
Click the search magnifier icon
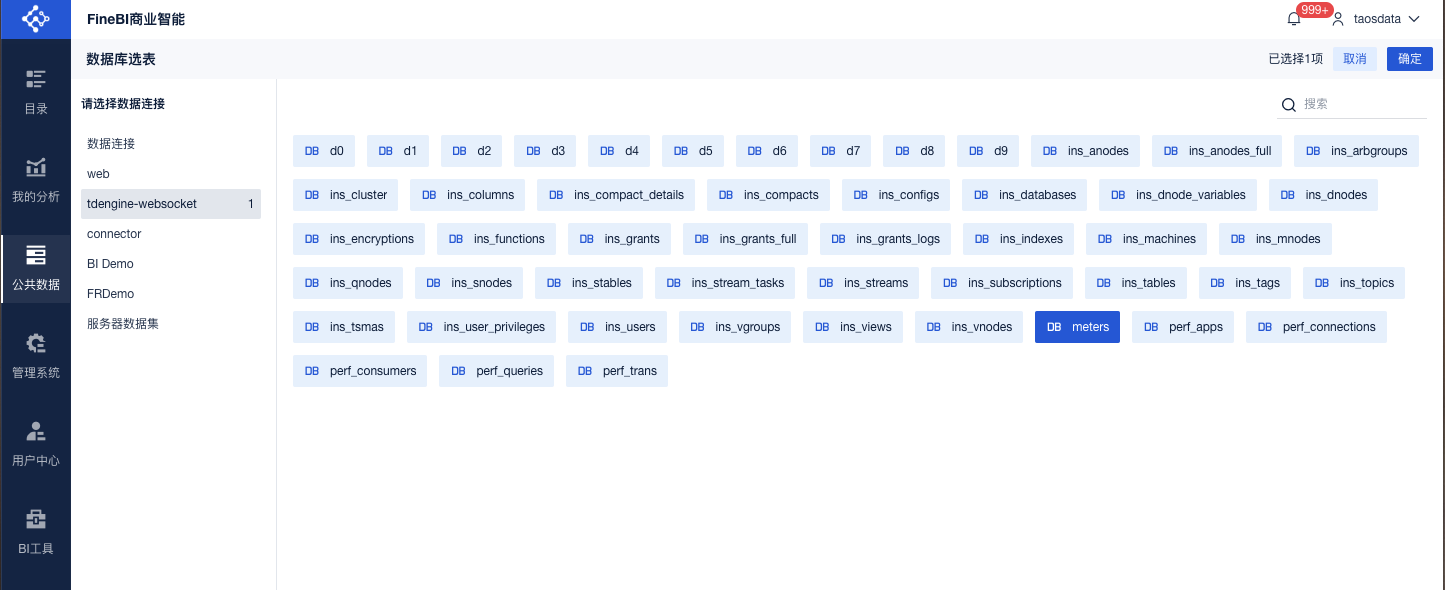point(1289,105)
